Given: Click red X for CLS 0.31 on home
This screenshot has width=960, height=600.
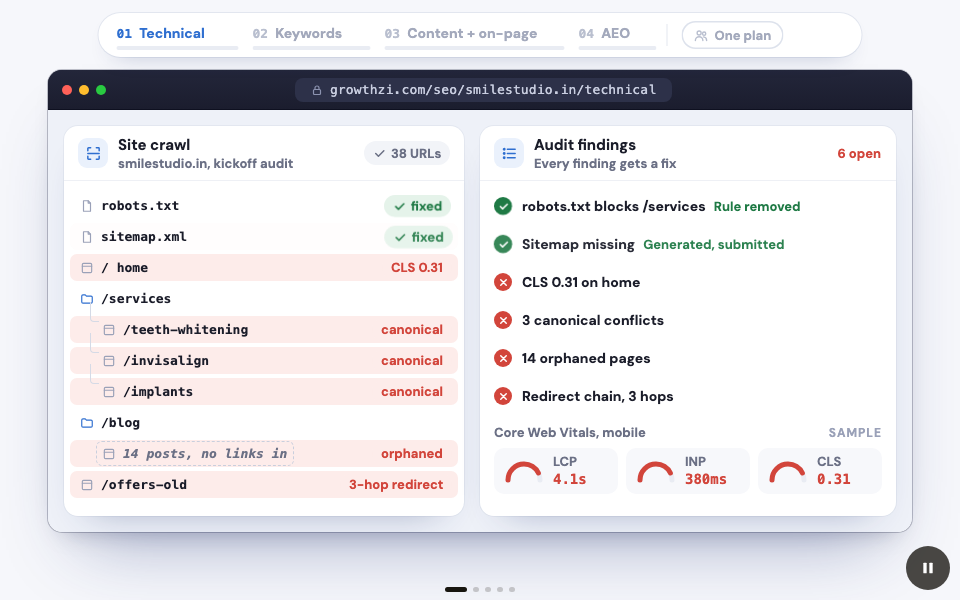Looking at the screenshot, I should 503,282.
